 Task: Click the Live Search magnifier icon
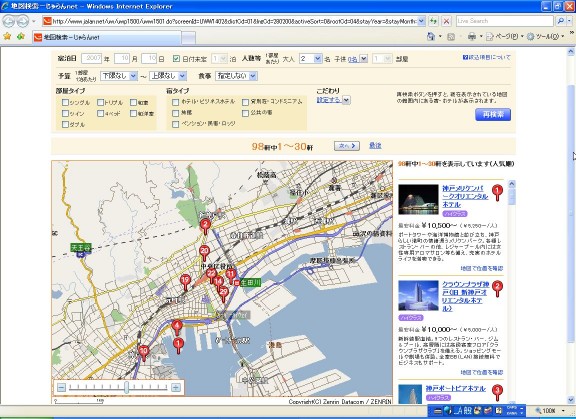pos(561,21)
